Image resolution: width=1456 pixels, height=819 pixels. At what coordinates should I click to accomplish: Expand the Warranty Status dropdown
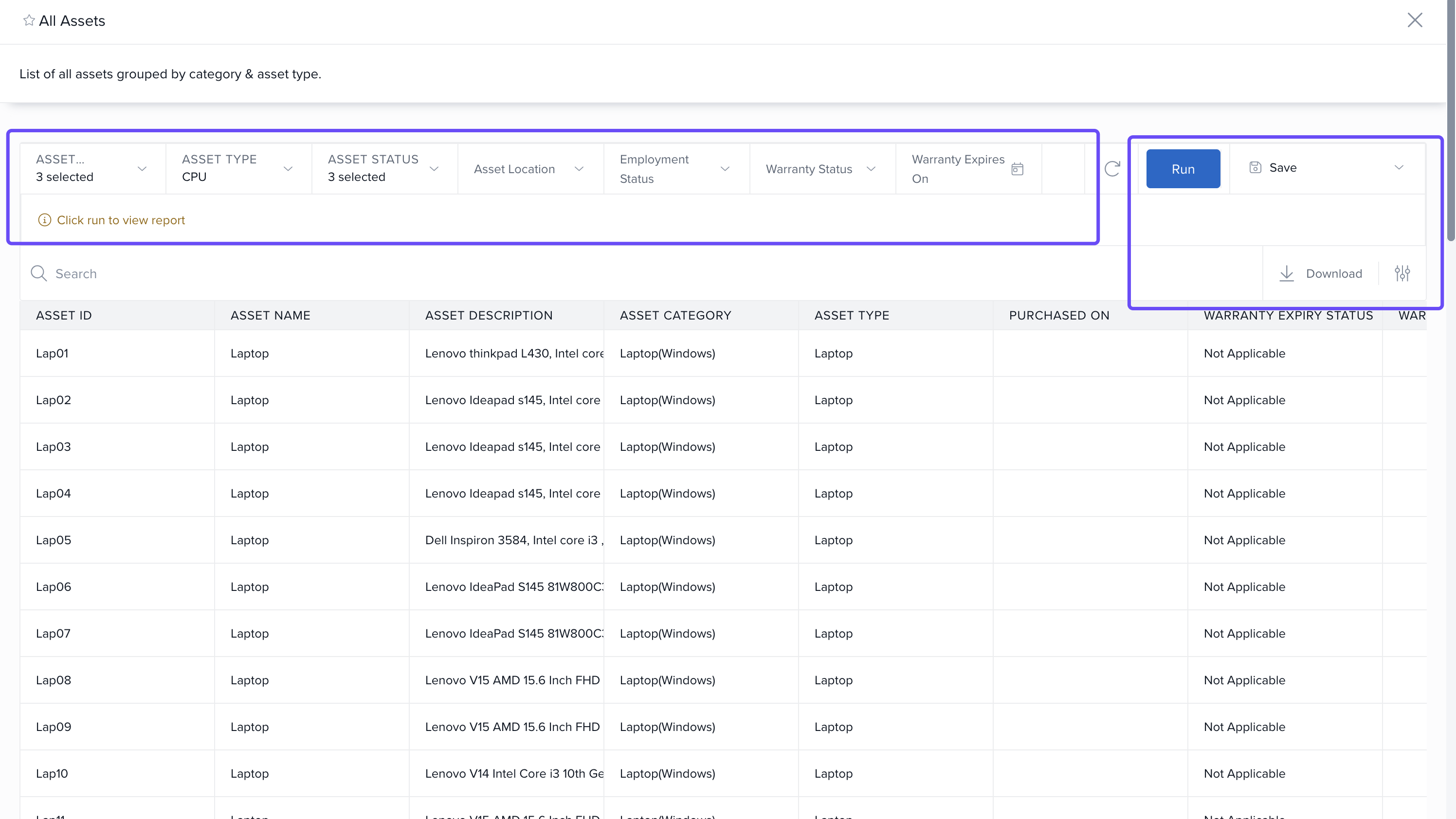[x=871, y=168]
